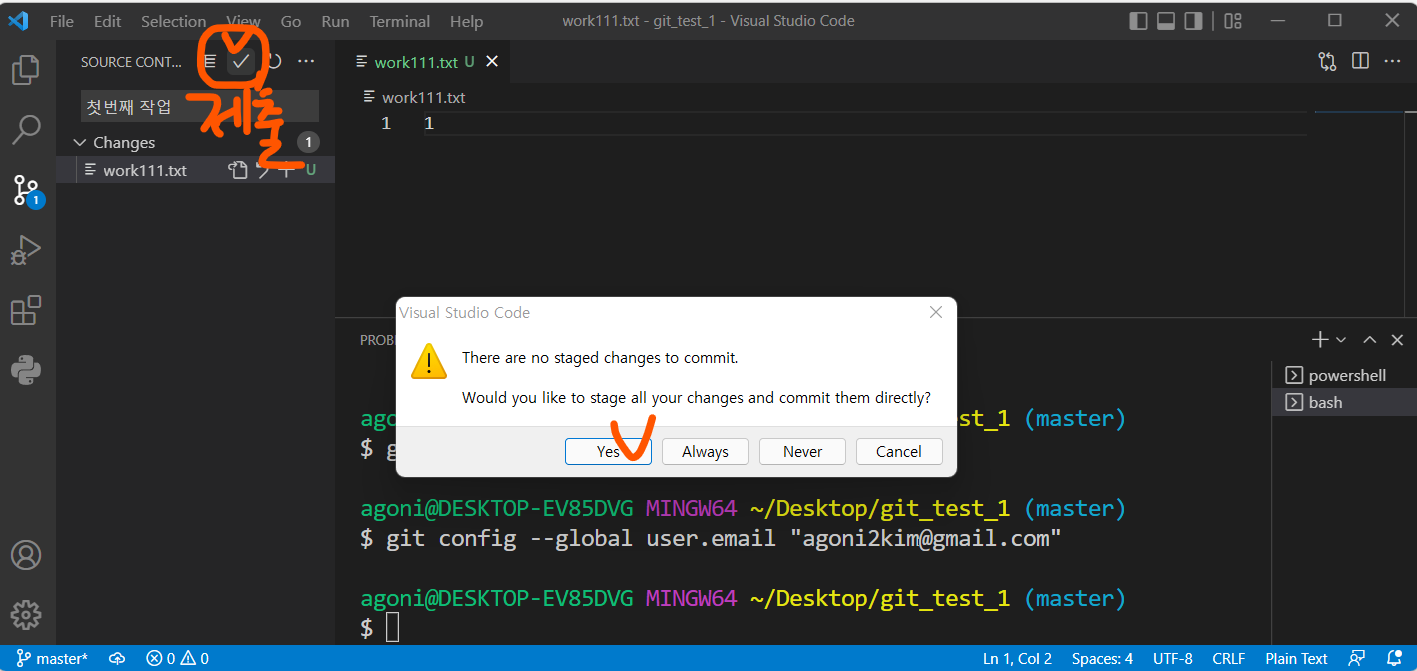The image size is (1417, 671).
Task: Create a new terminal with plus
Action: tap(1320, 340)
